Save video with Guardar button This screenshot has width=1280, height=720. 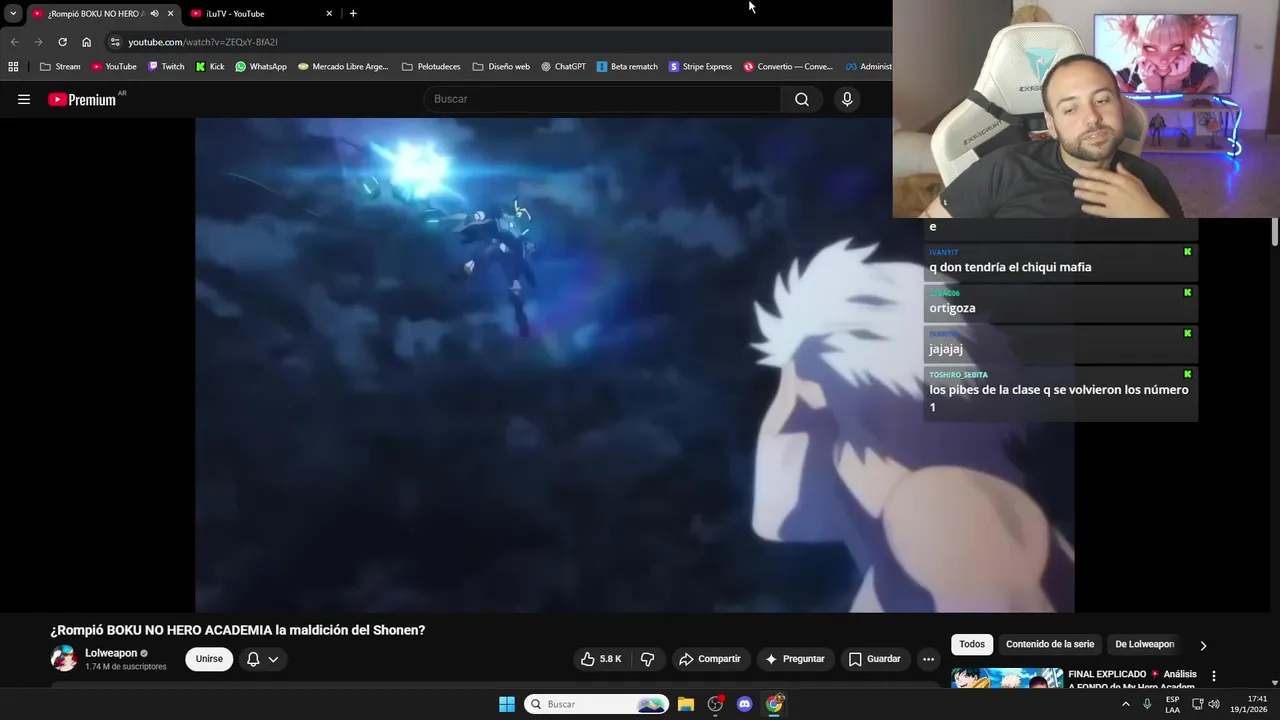click(x=875, y=659)
